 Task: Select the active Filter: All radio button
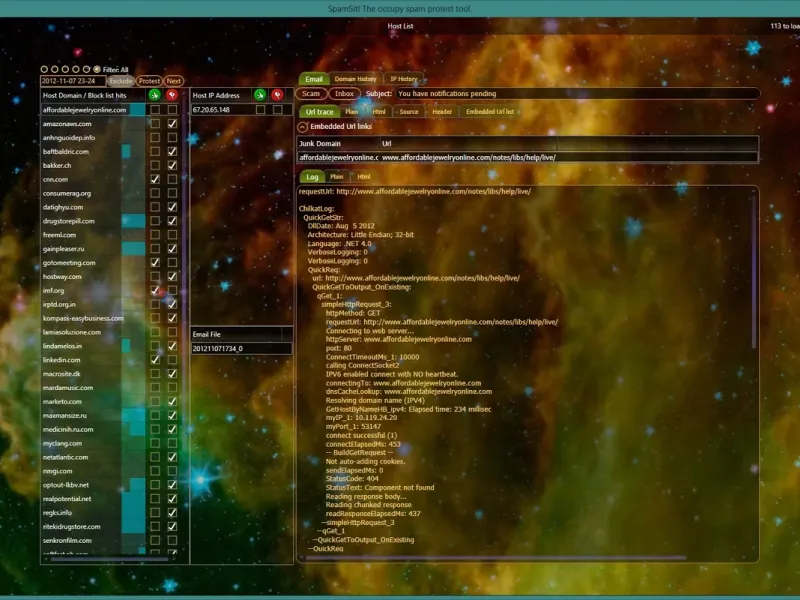coord(97,69)
